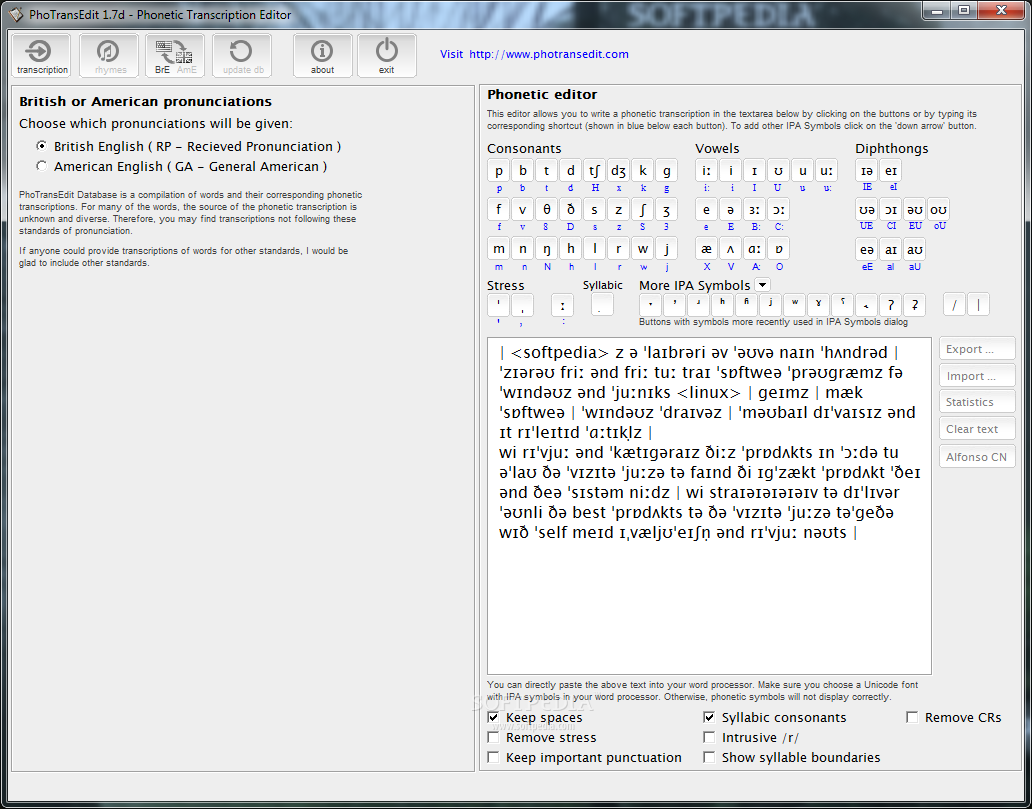The height and width of the screenshot is (809, 1032).
Task: Insert consonant ʒ symbol
Action: point(666,210)
